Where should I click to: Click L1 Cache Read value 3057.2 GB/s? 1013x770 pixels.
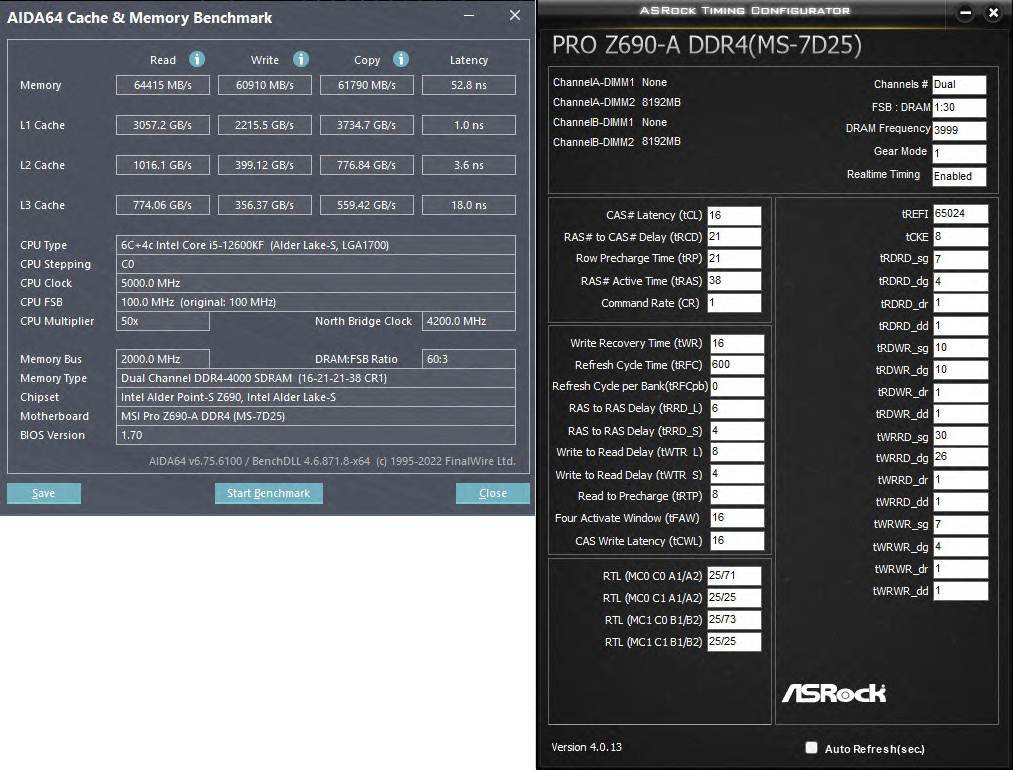pos(163,125)
